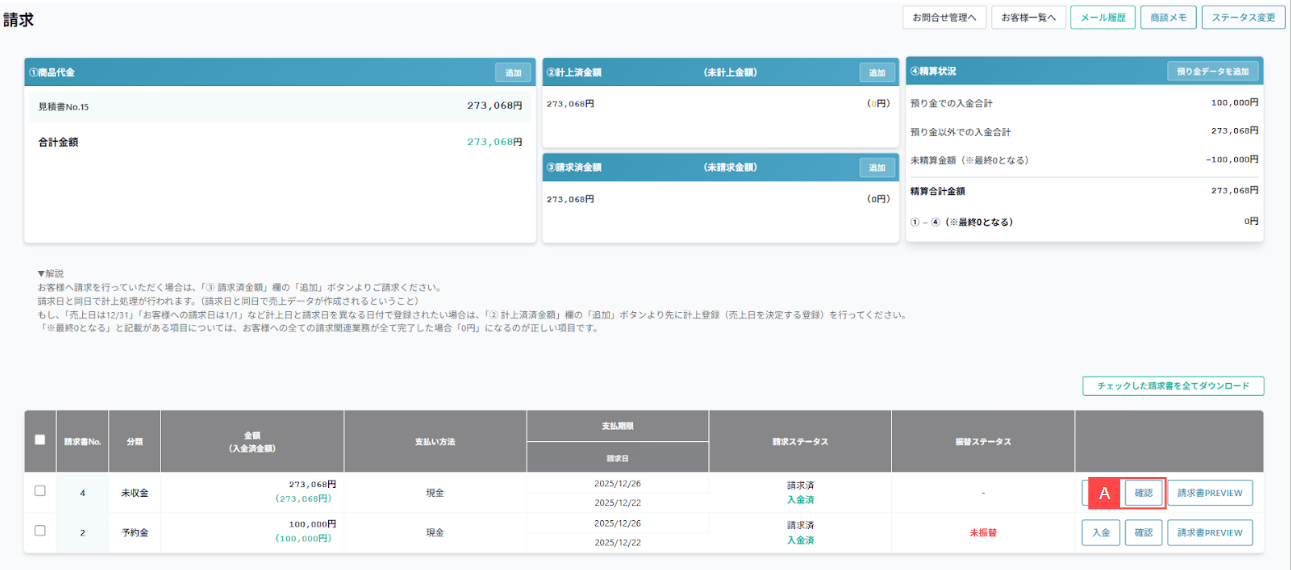Click 追加 in the ①商品代金 panel
Screen dimensions: 1291x570
[x=513, y=72]
